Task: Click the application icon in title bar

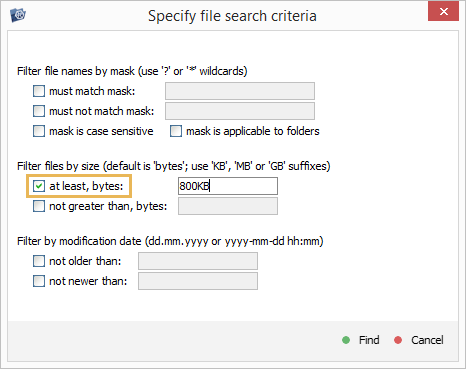Action: click(18, 15)
